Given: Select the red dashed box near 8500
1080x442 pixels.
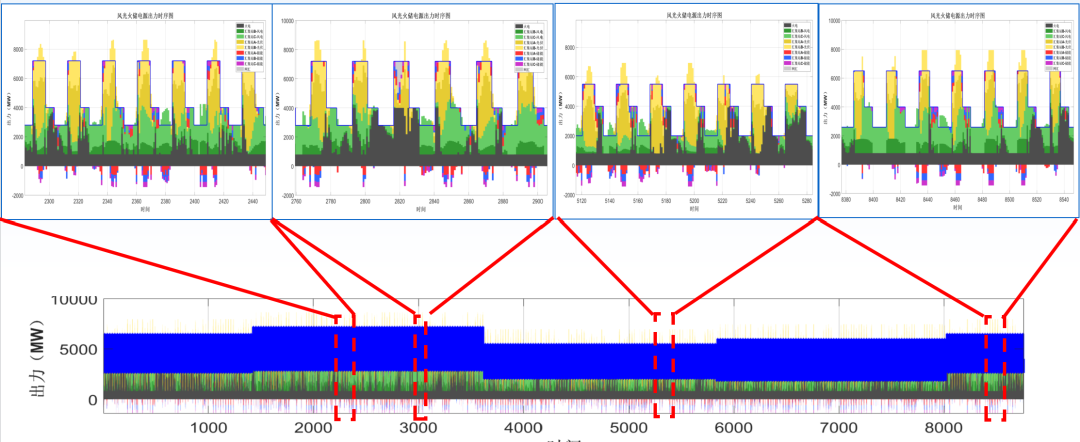Looking at the screenshot, I should [x=995, y=368].
